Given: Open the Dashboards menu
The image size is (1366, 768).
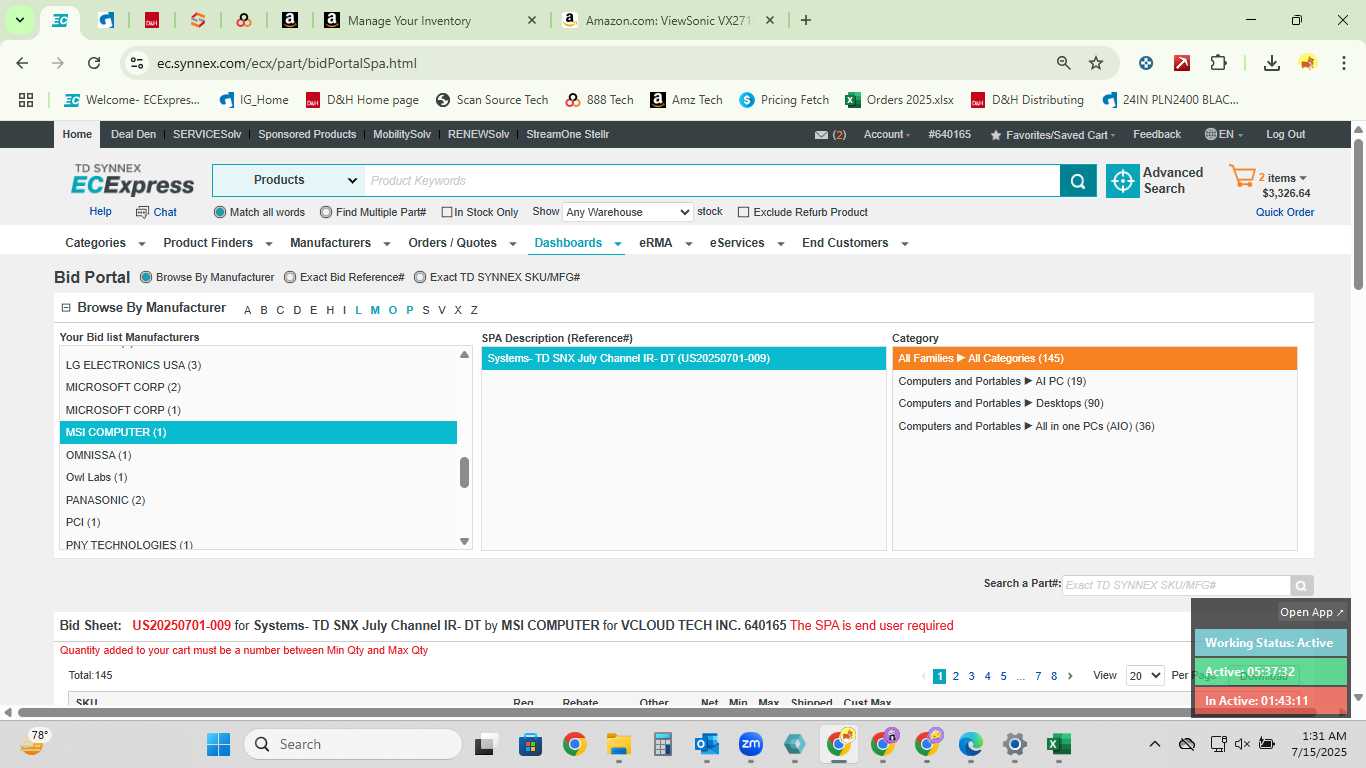Looking at the screenshot, I should 577,243.
